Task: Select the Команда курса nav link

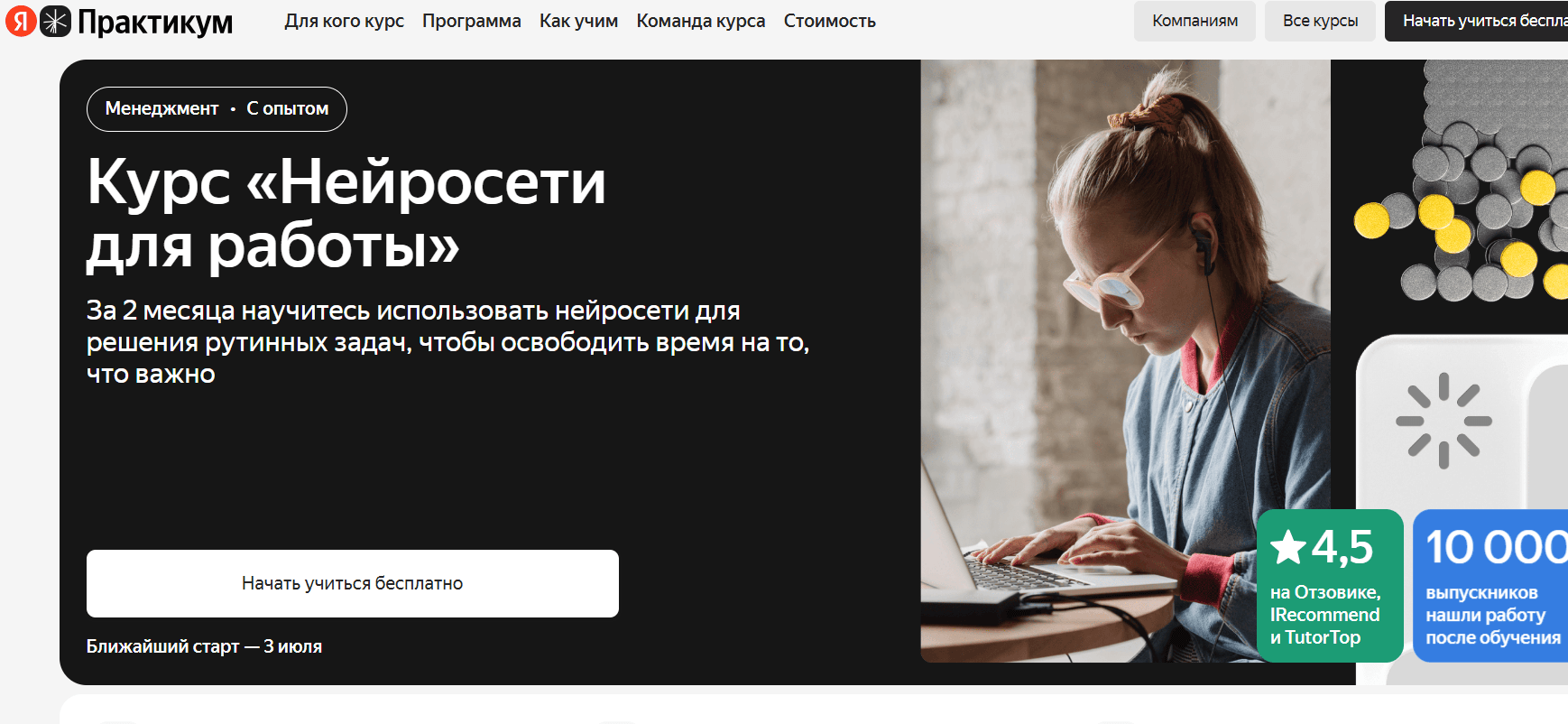Action: [700, 21]
